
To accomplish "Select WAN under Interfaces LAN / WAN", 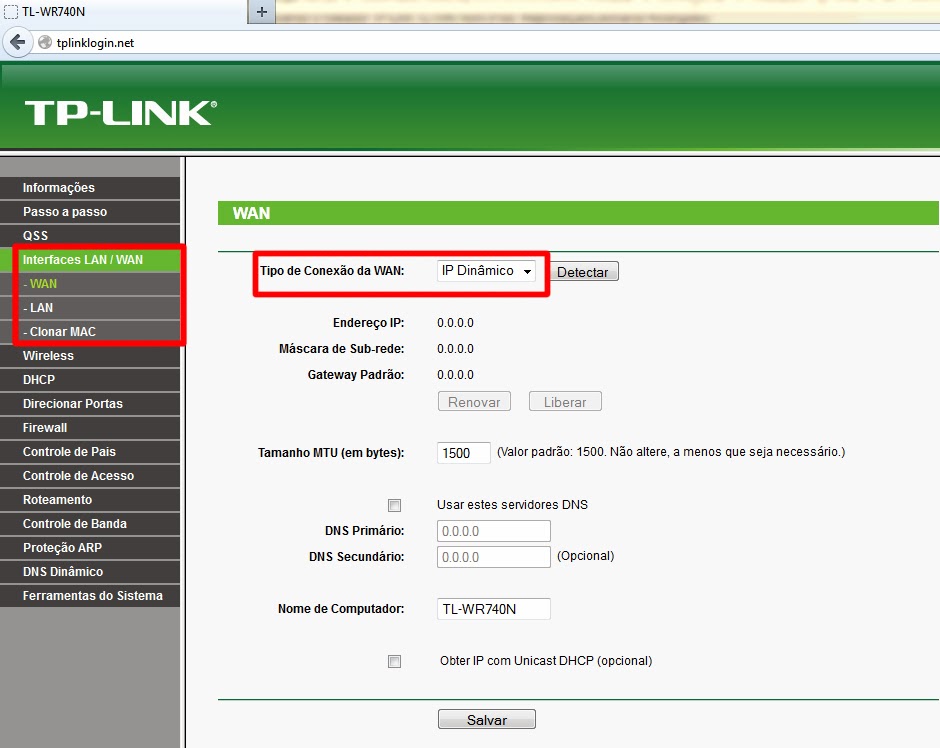I will pos(40,283).
